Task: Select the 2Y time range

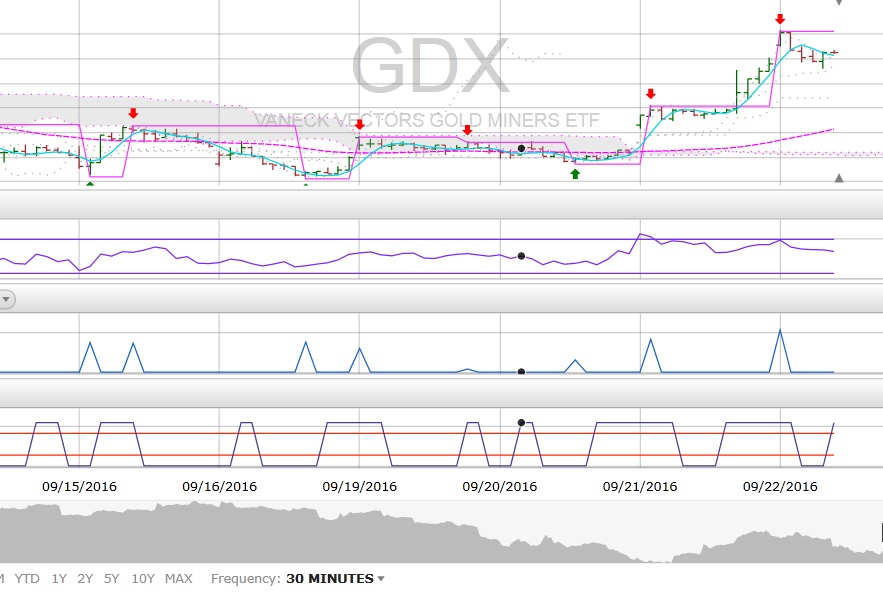Action: point(85,579)
